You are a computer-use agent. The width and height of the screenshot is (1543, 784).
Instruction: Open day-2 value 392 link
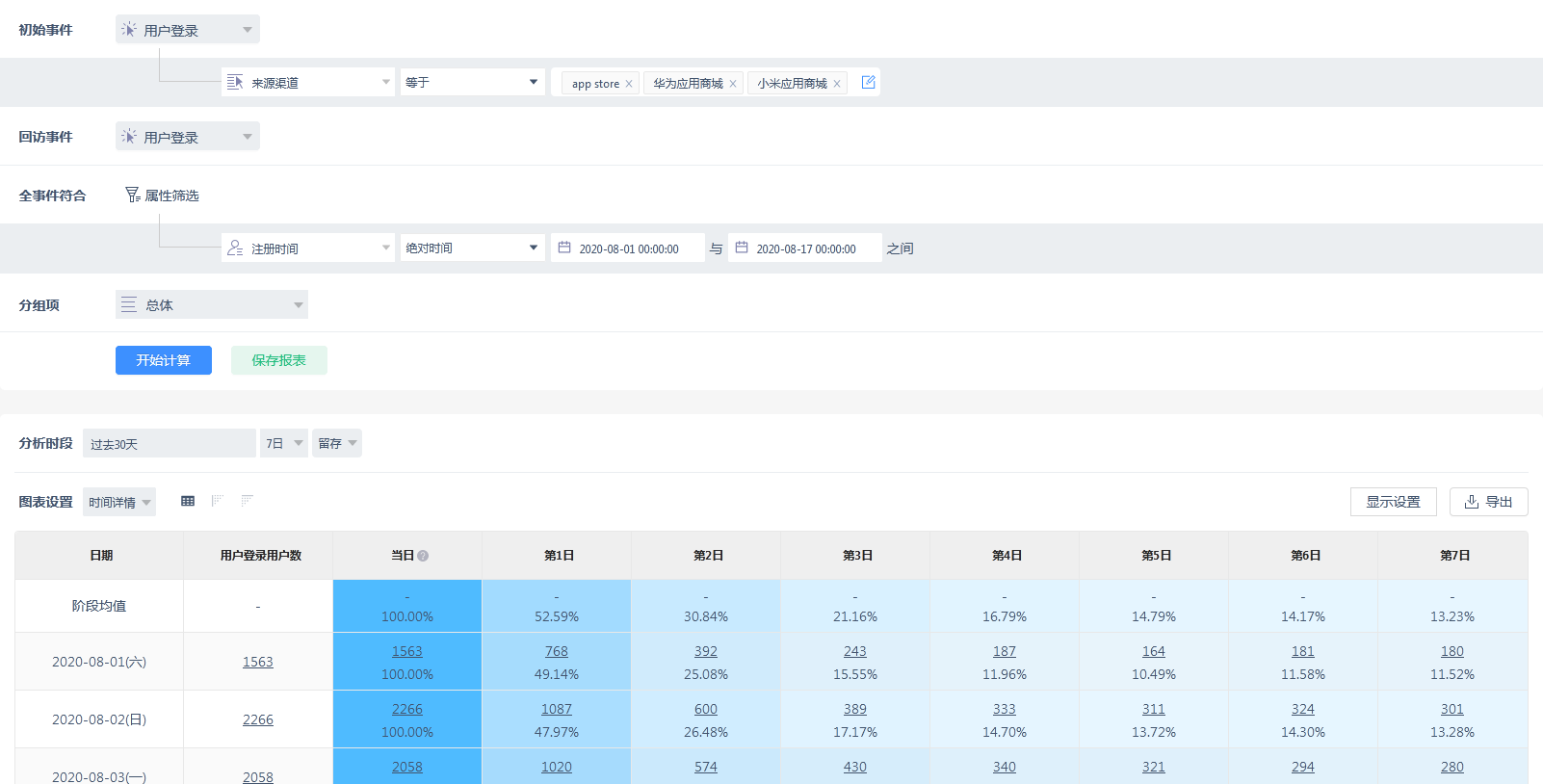coord(706,651)
